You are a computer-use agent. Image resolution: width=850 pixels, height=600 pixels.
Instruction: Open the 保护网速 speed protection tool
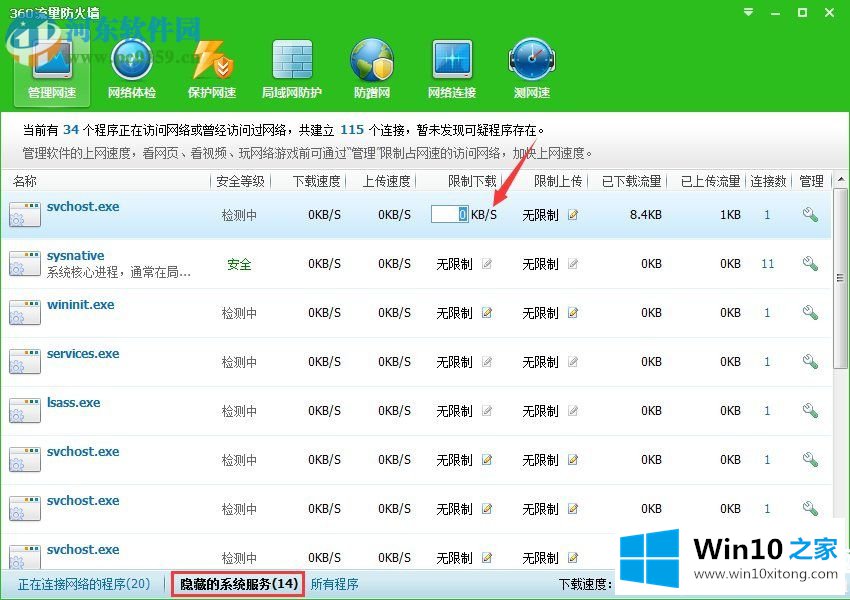[212, 69]
